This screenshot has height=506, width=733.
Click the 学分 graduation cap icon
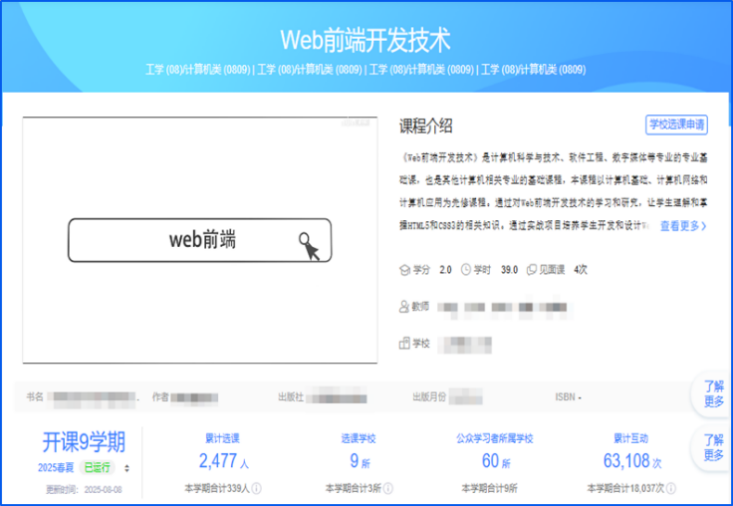[x=405, y=270]
